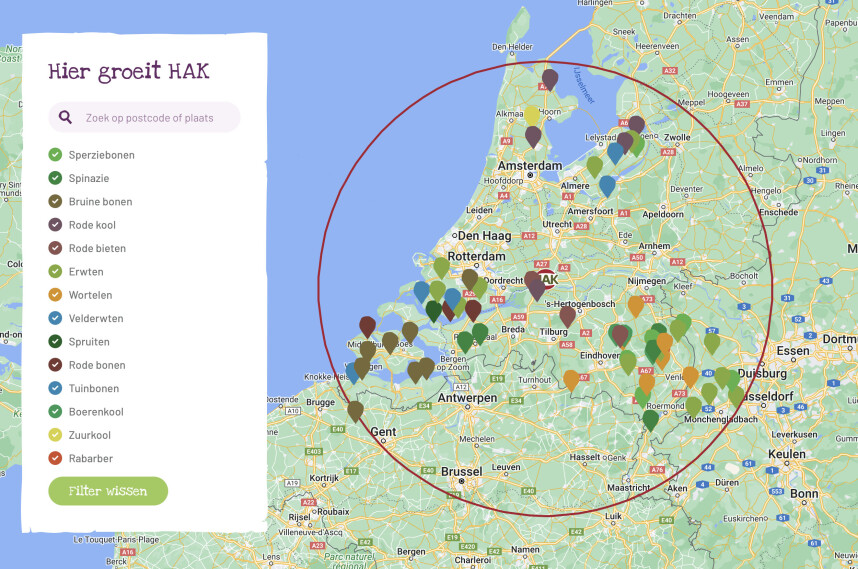Click the Amsterdam city label on map
858x569 pixels.
pos(530,166)
